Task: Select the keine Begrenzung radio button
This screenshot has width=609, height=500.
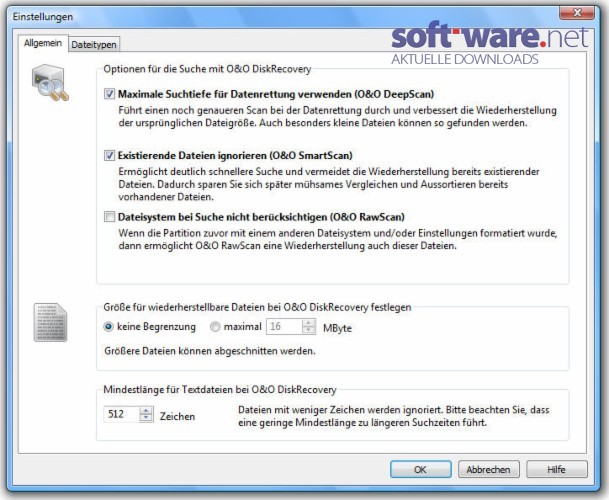Action: point(108,327)
